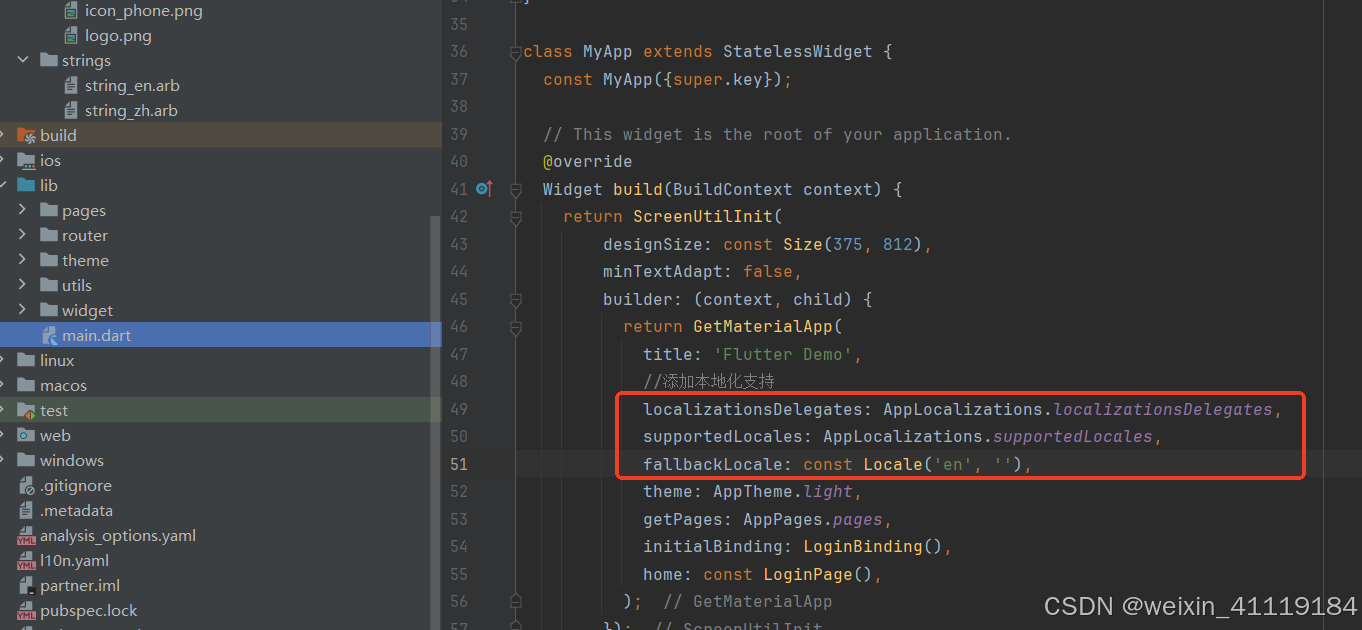Click the image icon next to logo.png

pos(71,35)
